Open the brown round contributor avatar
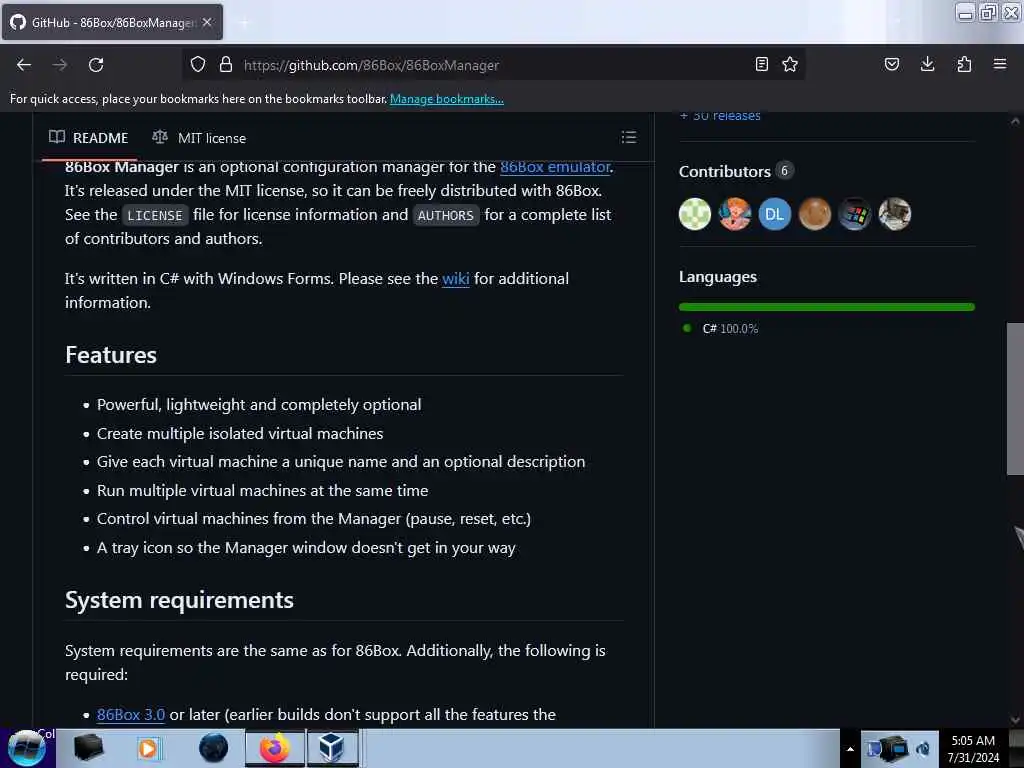This screenshot has width=1024, height=768. pyautogui.click(x=814, y=214)
